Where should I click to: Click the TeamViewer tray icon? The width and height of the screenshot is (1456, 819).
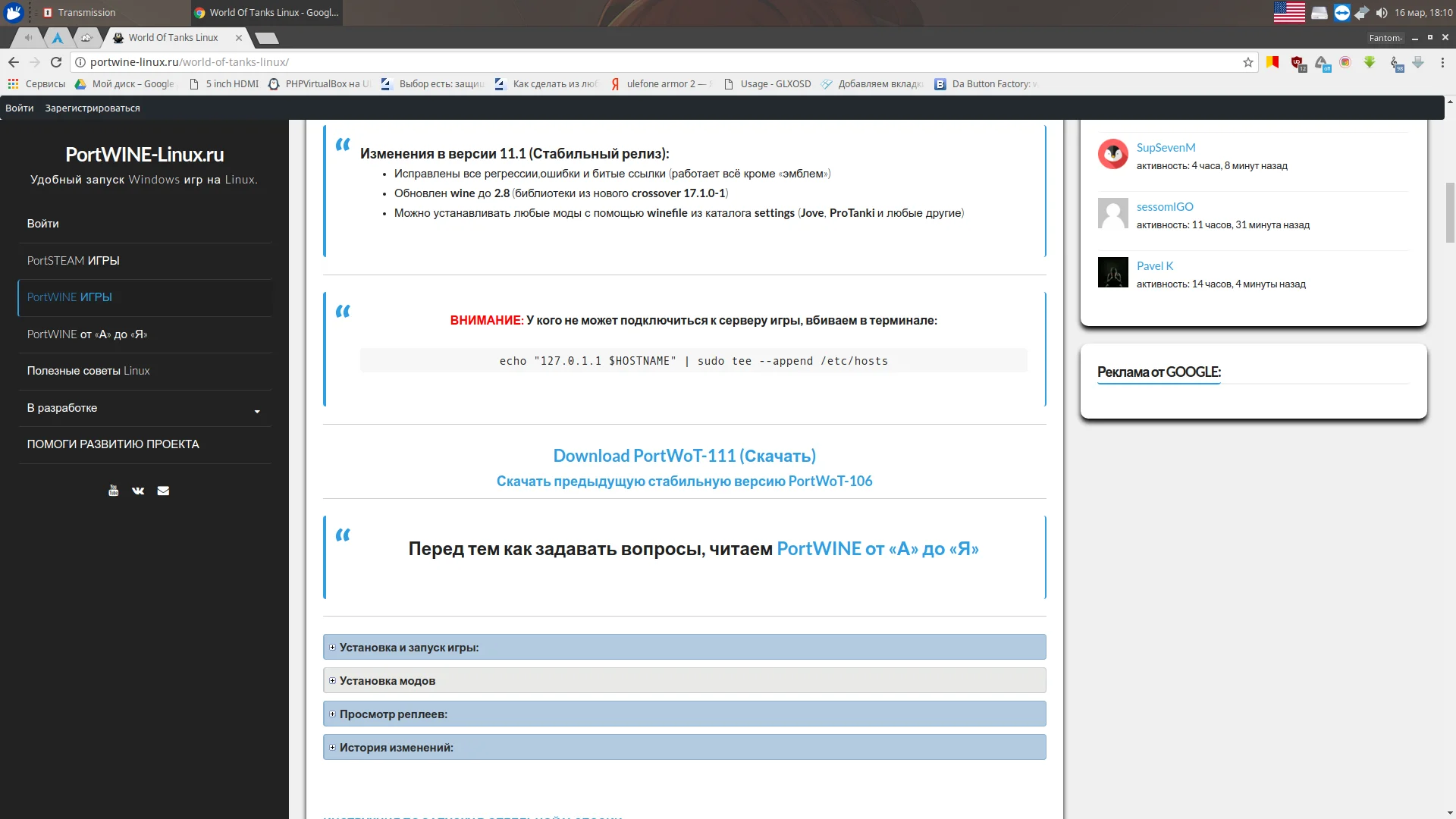(x=1341, y=13)
